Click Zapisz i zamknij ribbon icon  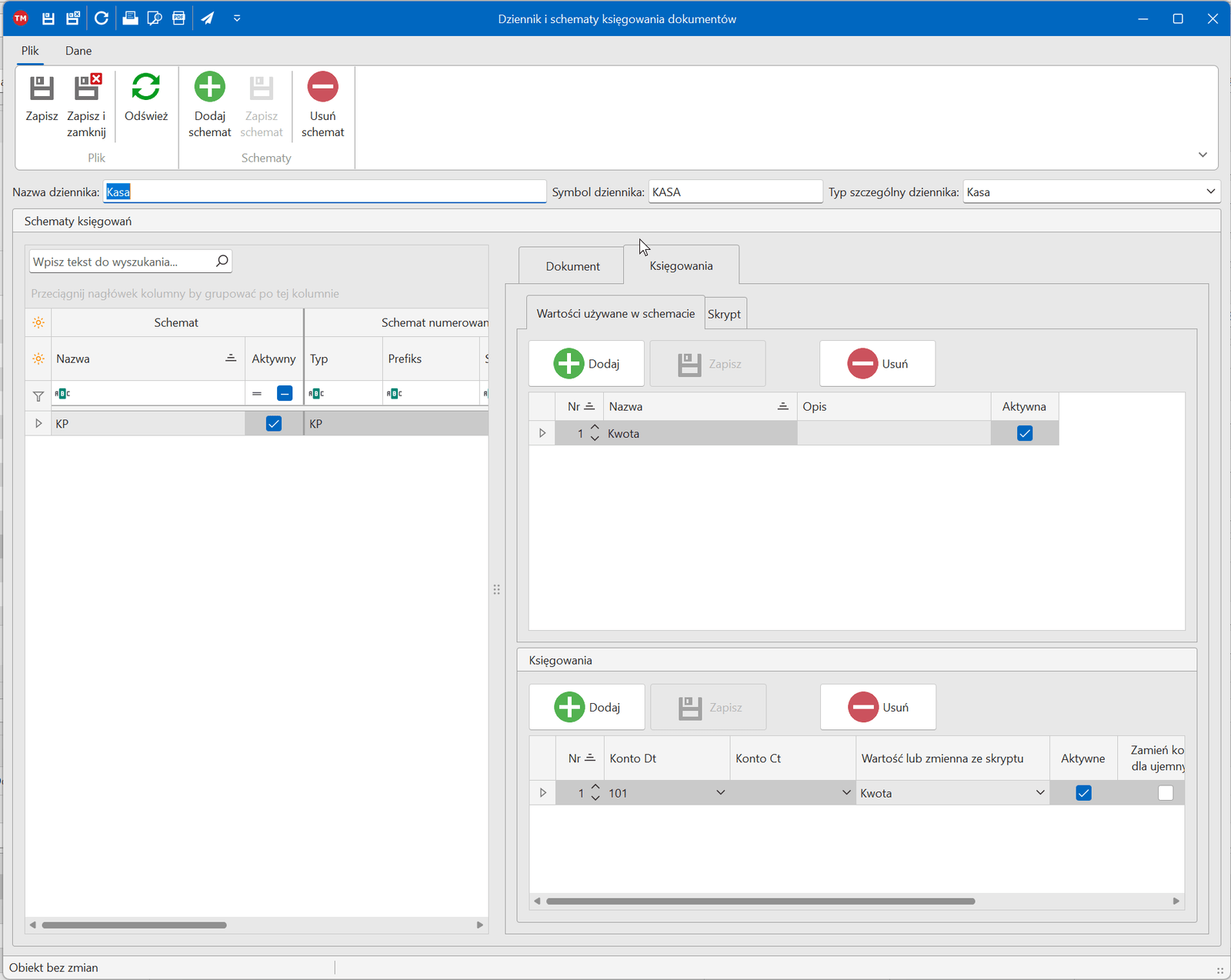[x=87, y=88]
